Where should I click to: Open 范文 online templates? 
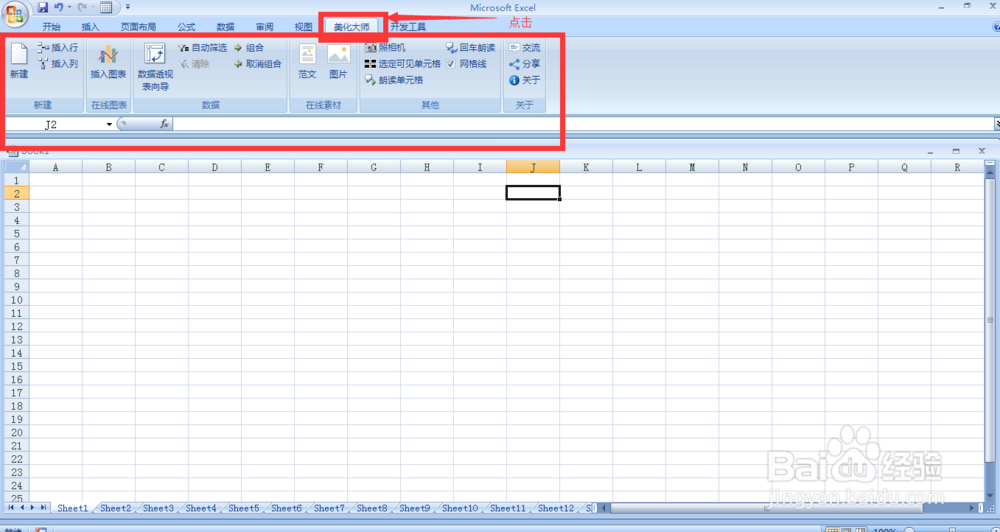pyautogui.click(x=307, y=61)
